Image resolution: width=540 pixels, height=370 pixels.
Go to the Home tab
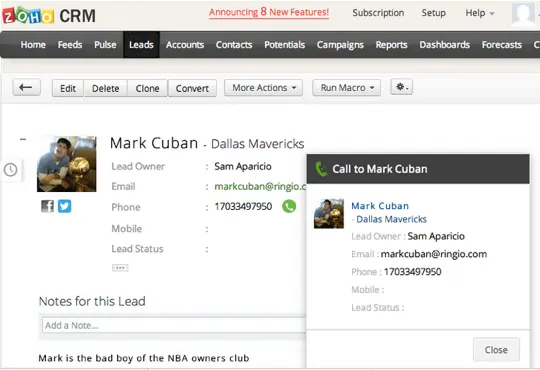point(33,45)
